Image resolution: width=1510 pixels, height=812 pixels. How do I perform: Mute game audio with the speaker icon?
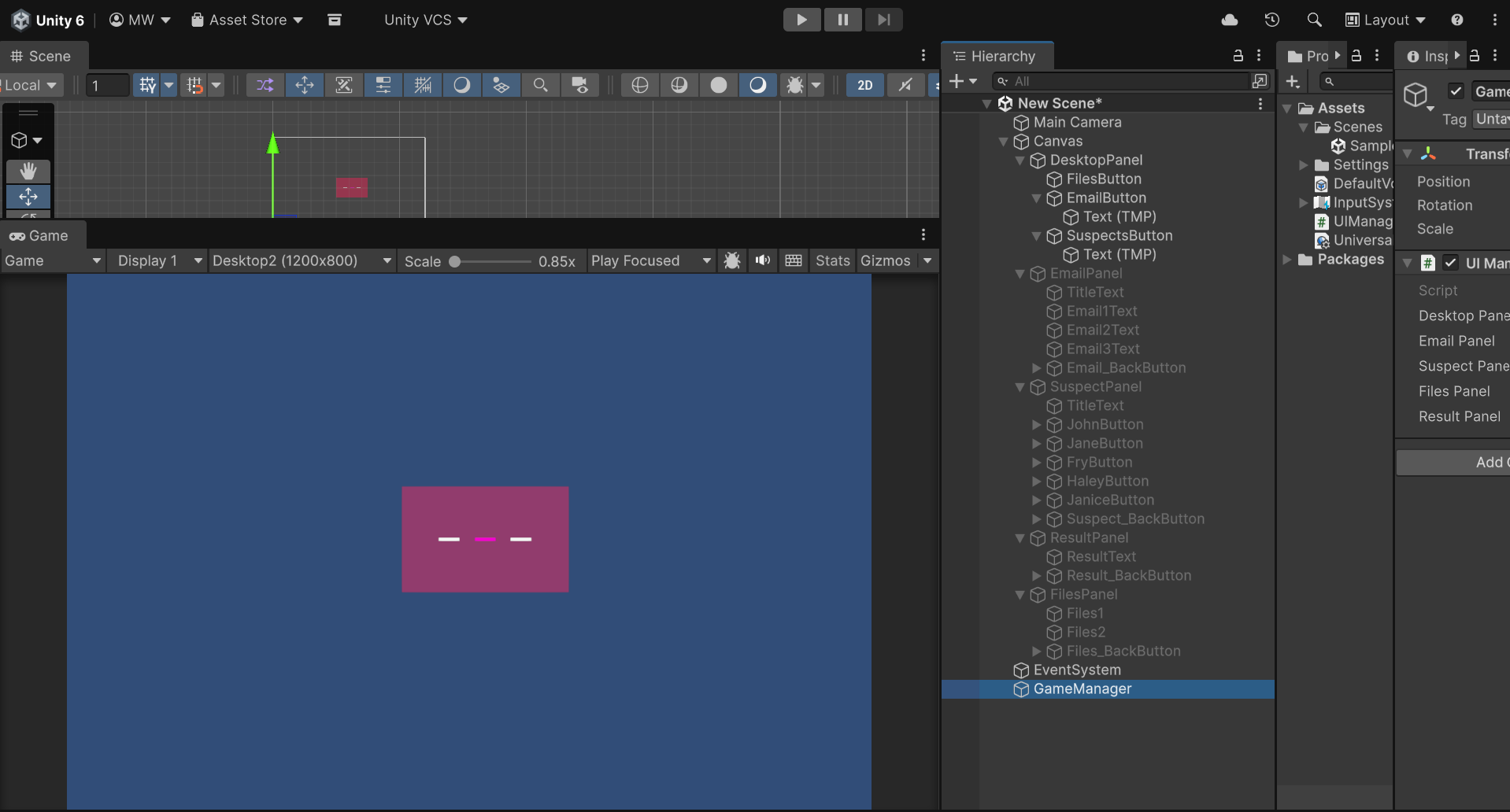tap(763, 260)
